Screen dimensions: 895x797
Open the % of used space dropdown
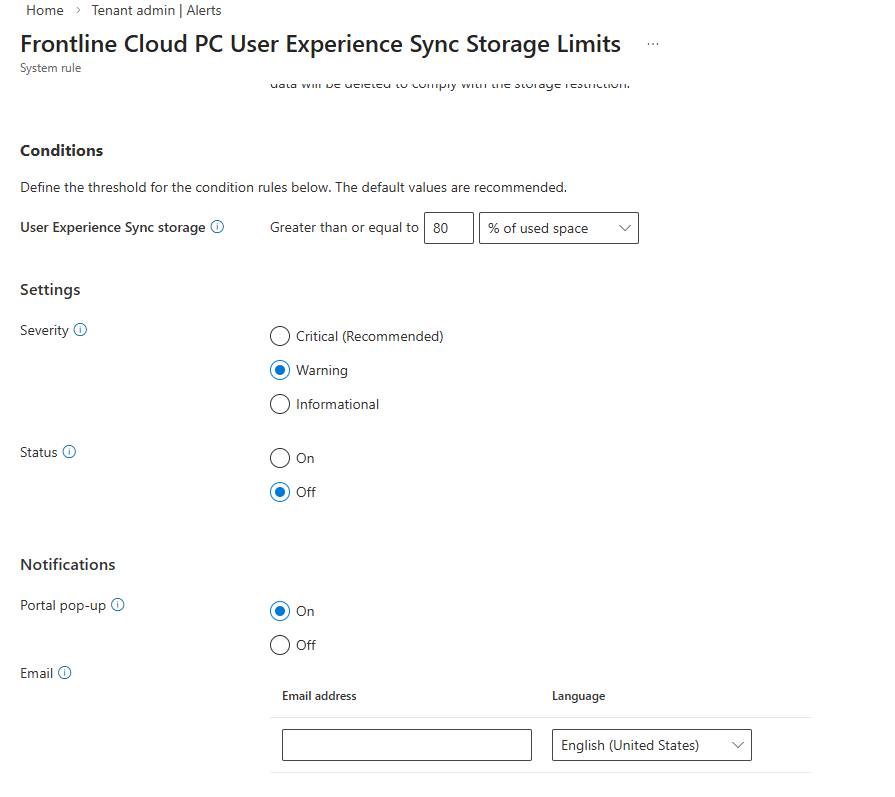[558, 228]
